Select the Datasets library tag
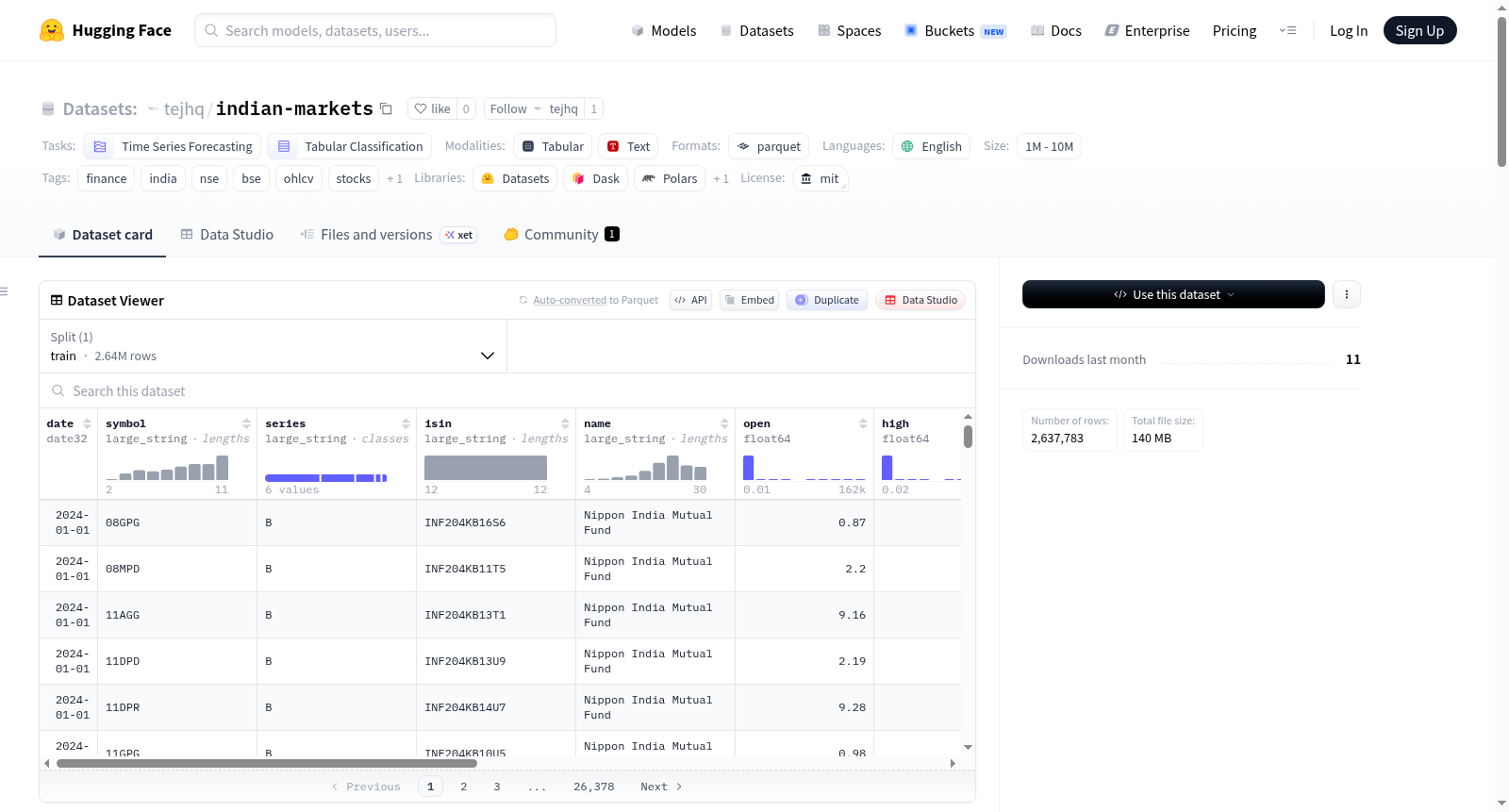This screenshot has height=812, width=1509. 515,178
